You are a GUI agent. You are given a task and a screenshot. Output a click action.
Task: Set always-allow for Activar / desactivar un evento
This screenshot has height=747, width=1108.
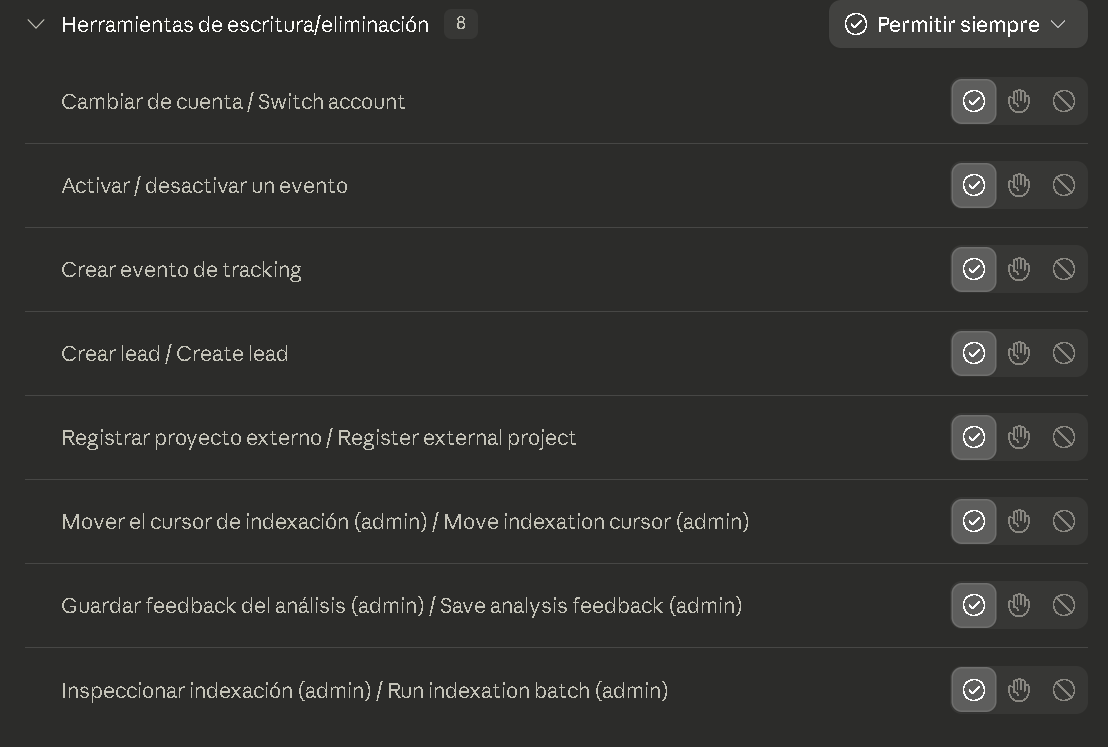coord(974,185)
